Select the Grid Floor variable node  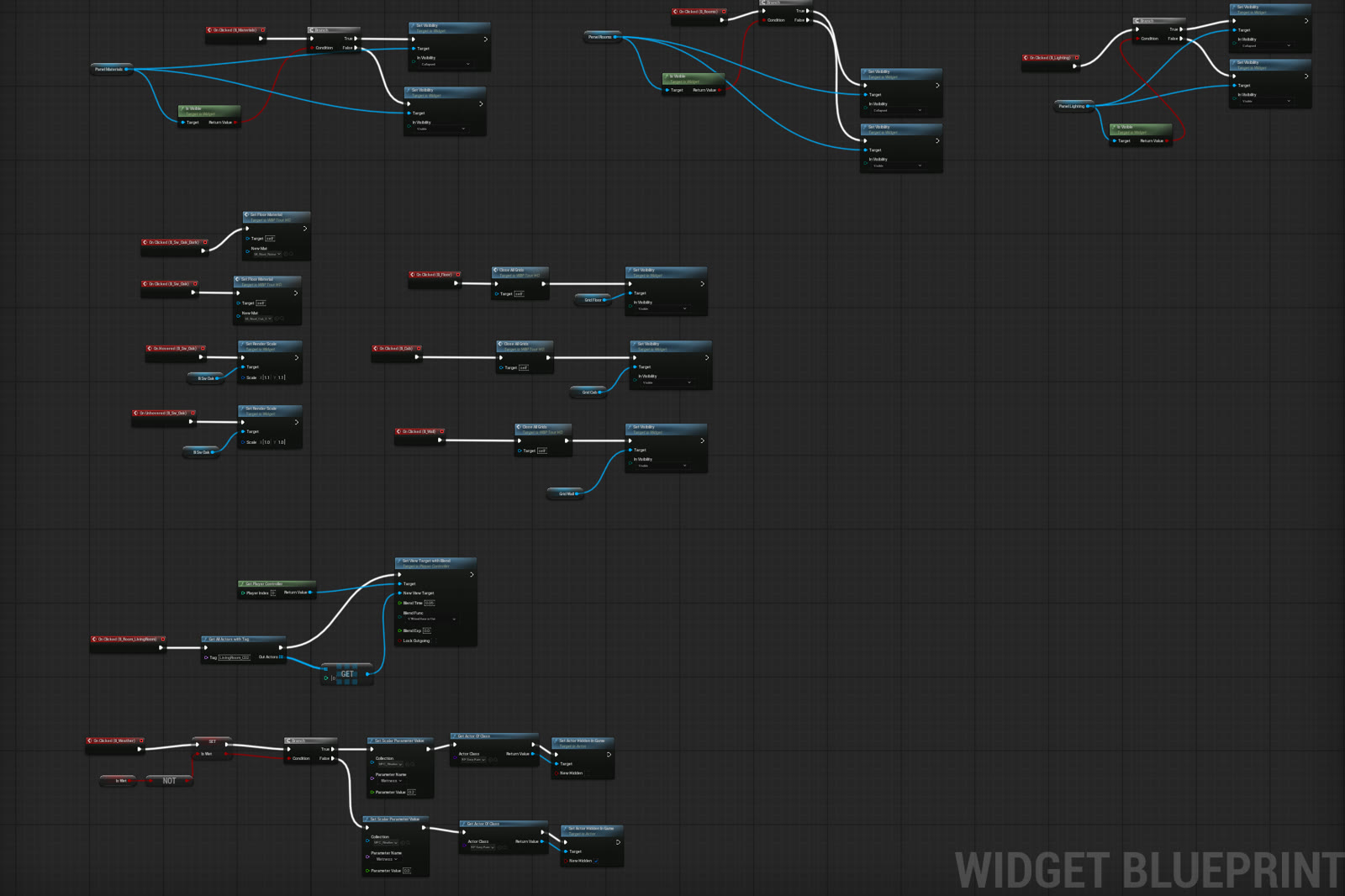[594, 300]
